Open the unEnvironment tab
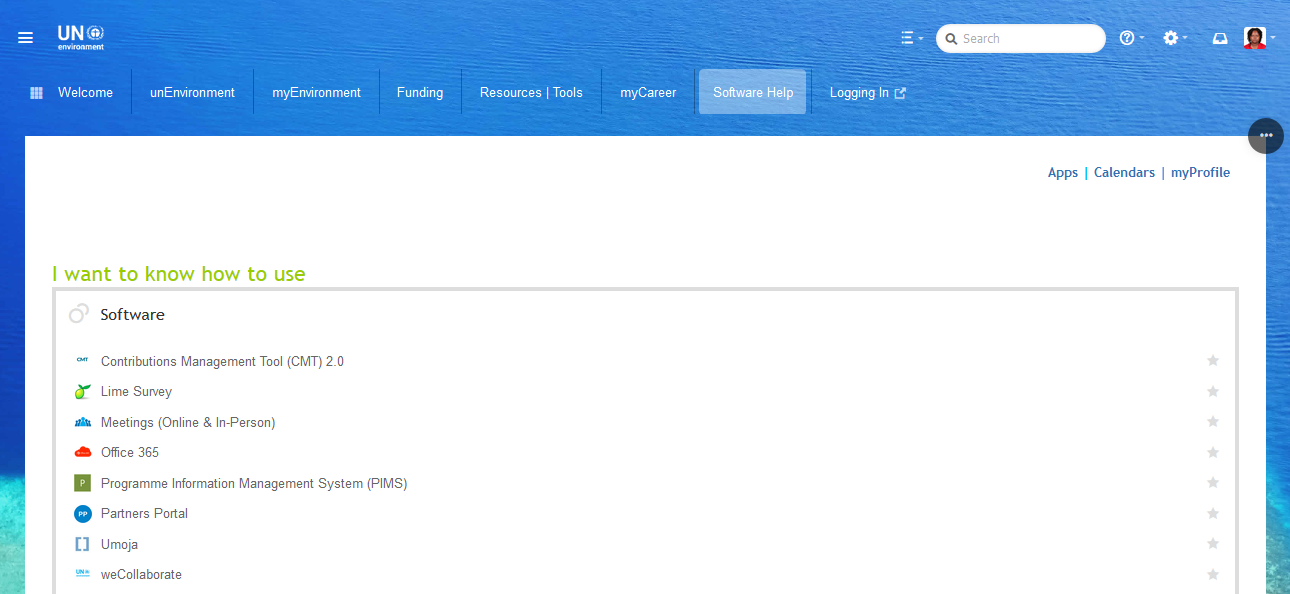 (192, 93)
